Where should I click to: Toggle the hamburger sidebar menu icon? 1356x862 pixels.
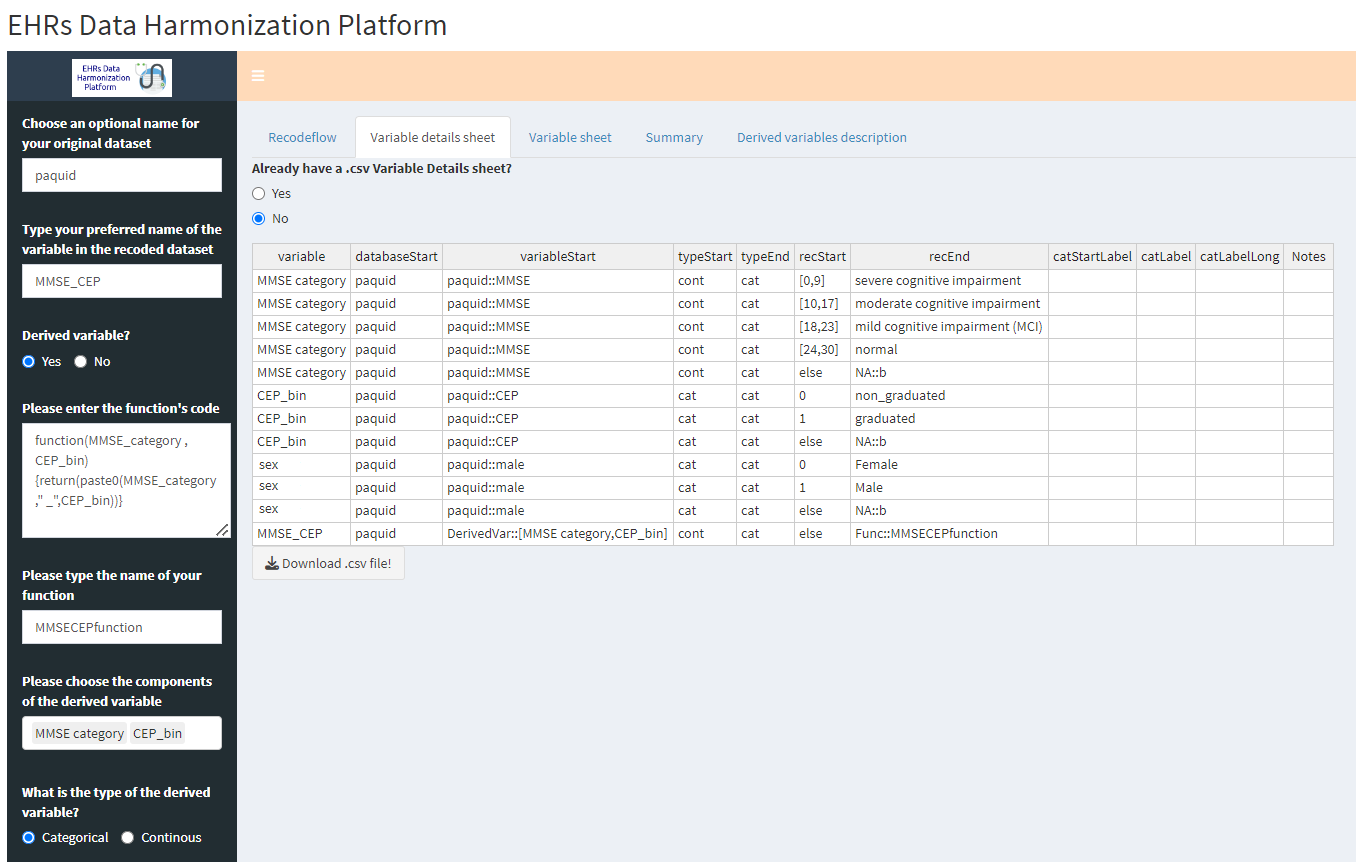258,76
